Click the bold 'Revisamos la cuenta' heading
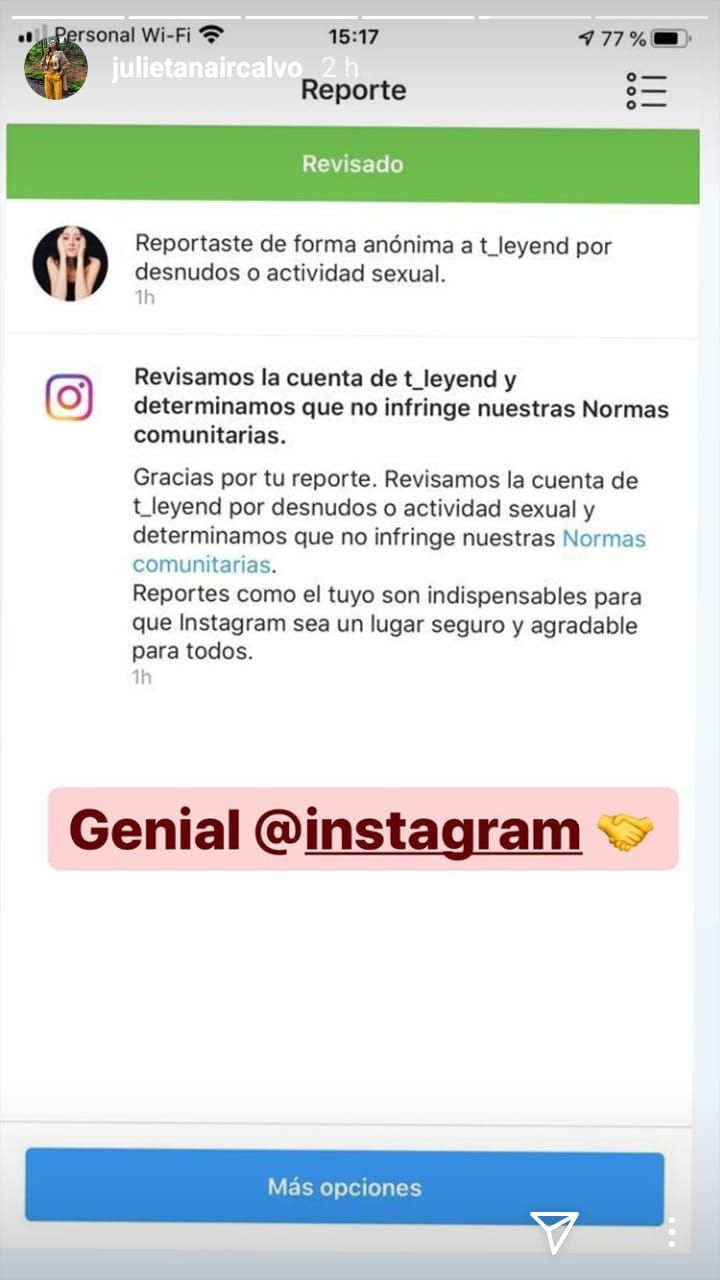The image size is (720, 1280). [x=400, y=408]
